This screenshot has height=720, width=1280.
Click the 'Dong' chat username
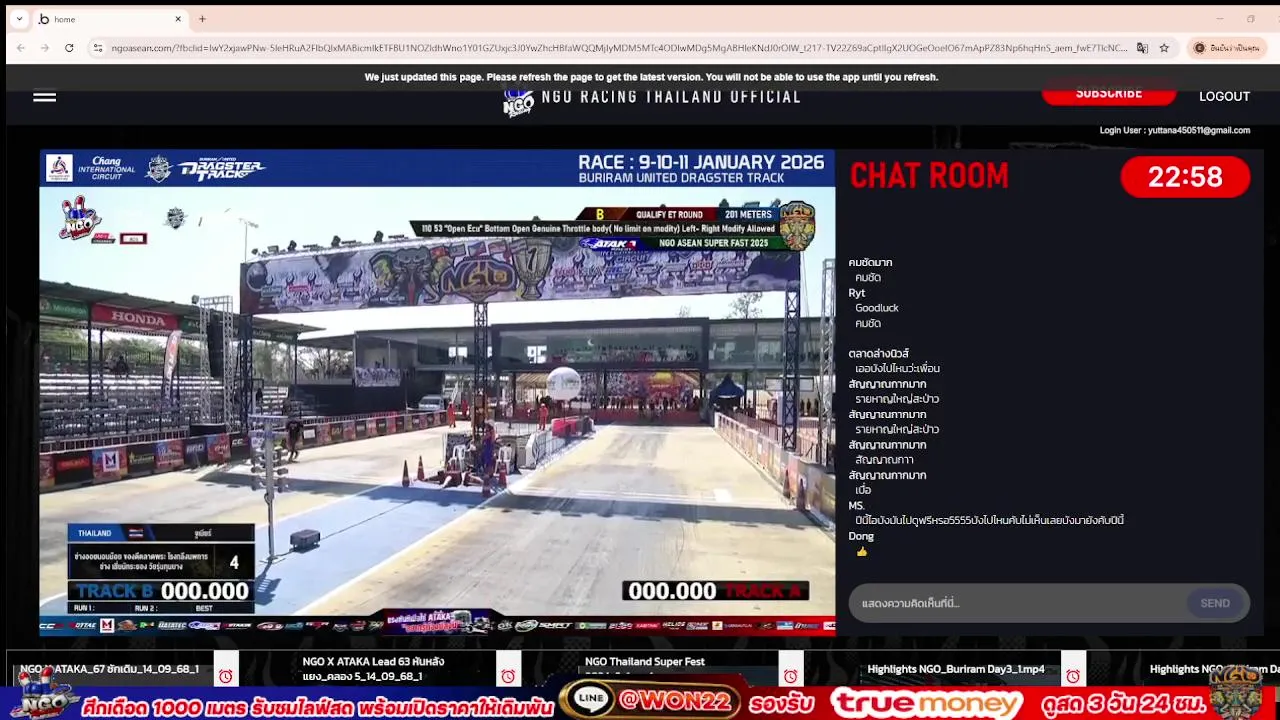coord(861,536)
